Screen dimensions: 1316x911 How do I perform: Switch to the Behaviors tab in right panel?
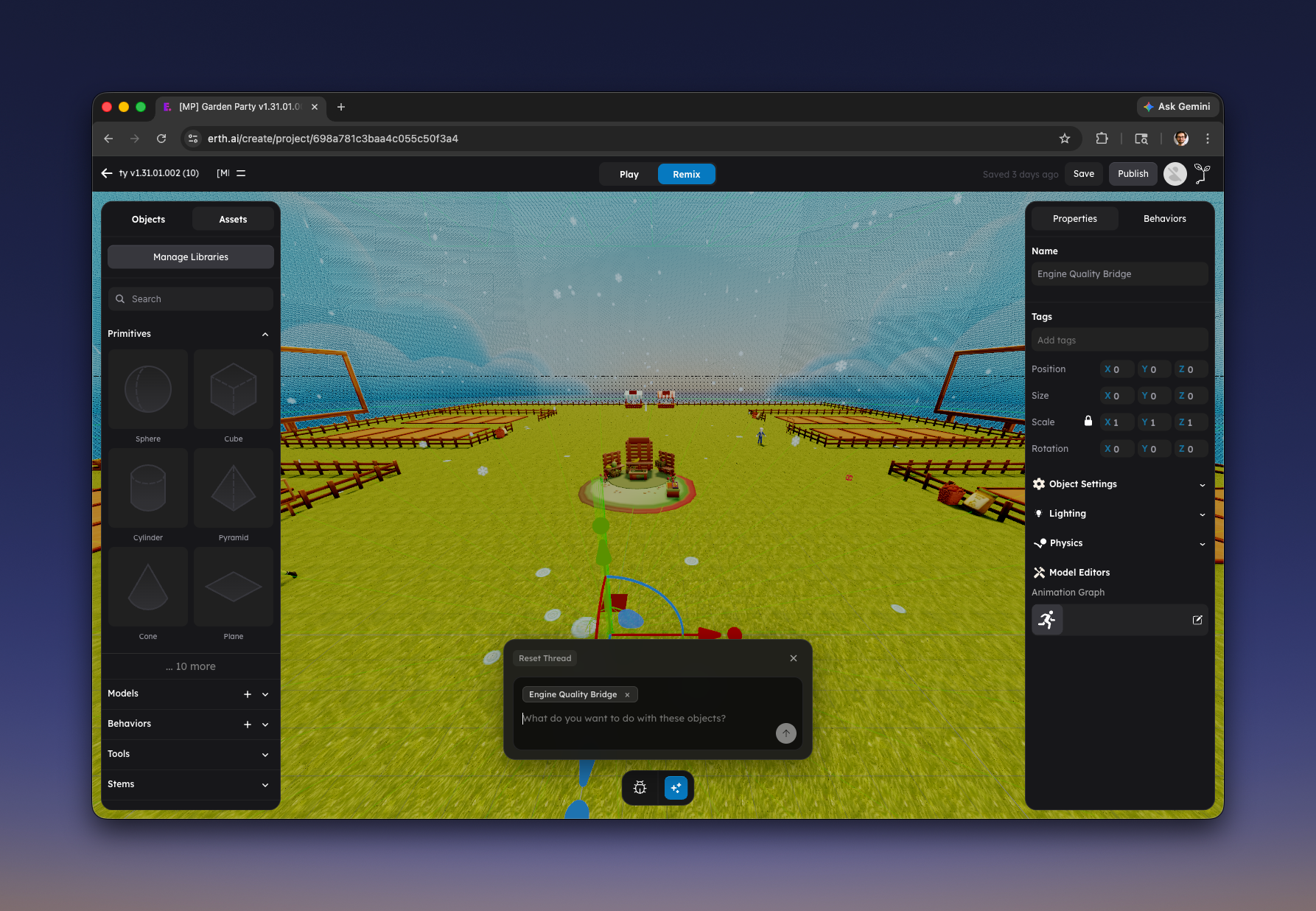(x=1164, y=219)
